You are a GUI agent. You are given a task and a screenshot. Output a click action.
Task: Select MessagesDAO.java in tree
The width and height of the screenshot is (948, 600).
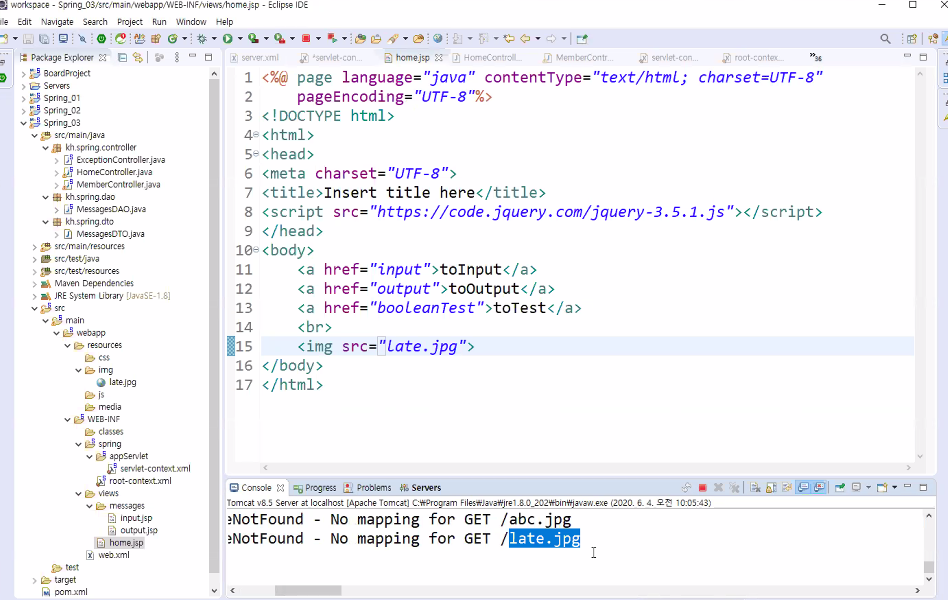coord(111,209)
